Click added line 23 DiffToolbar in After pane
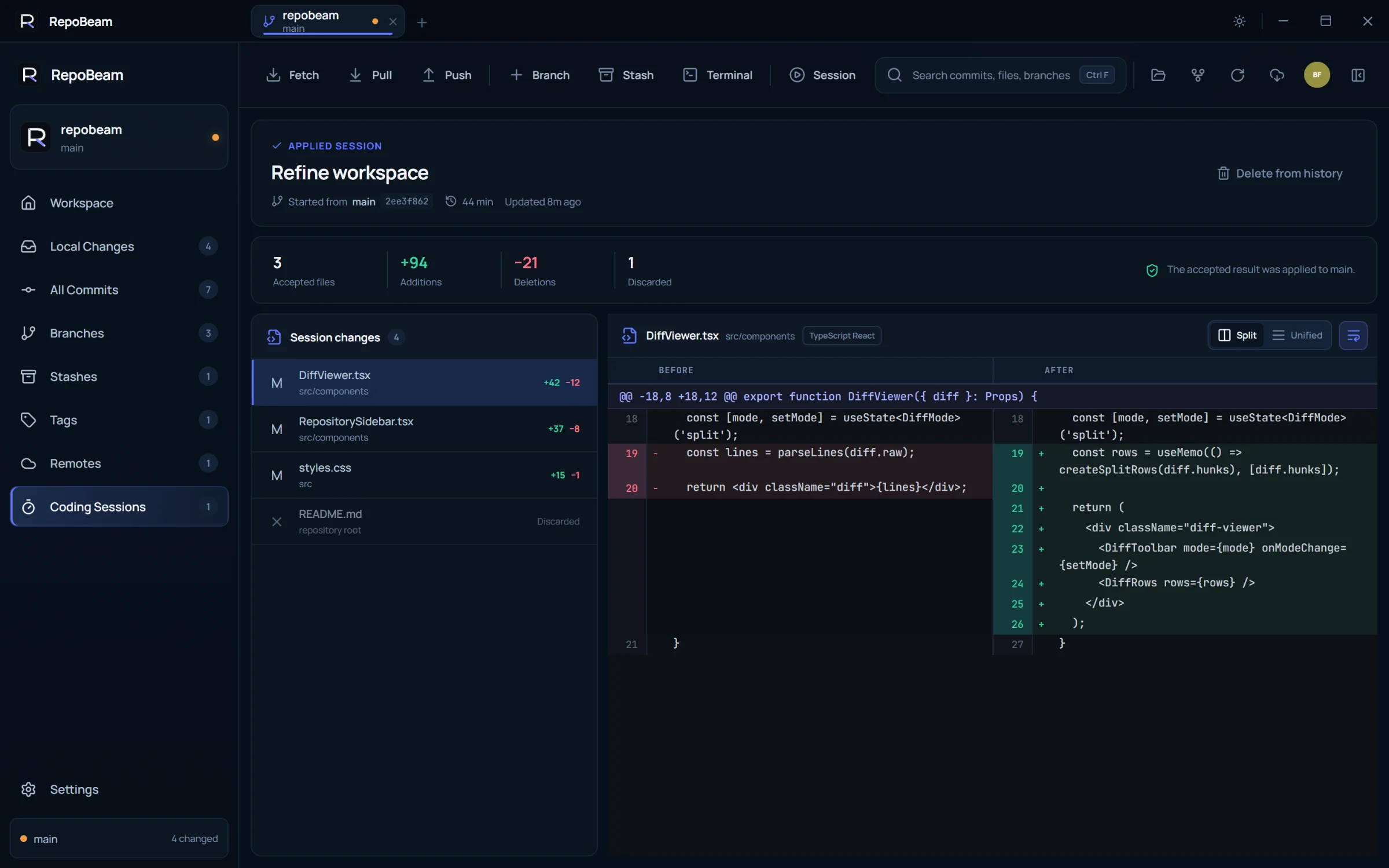The image size is (1389, 868). pos(1185,557)
